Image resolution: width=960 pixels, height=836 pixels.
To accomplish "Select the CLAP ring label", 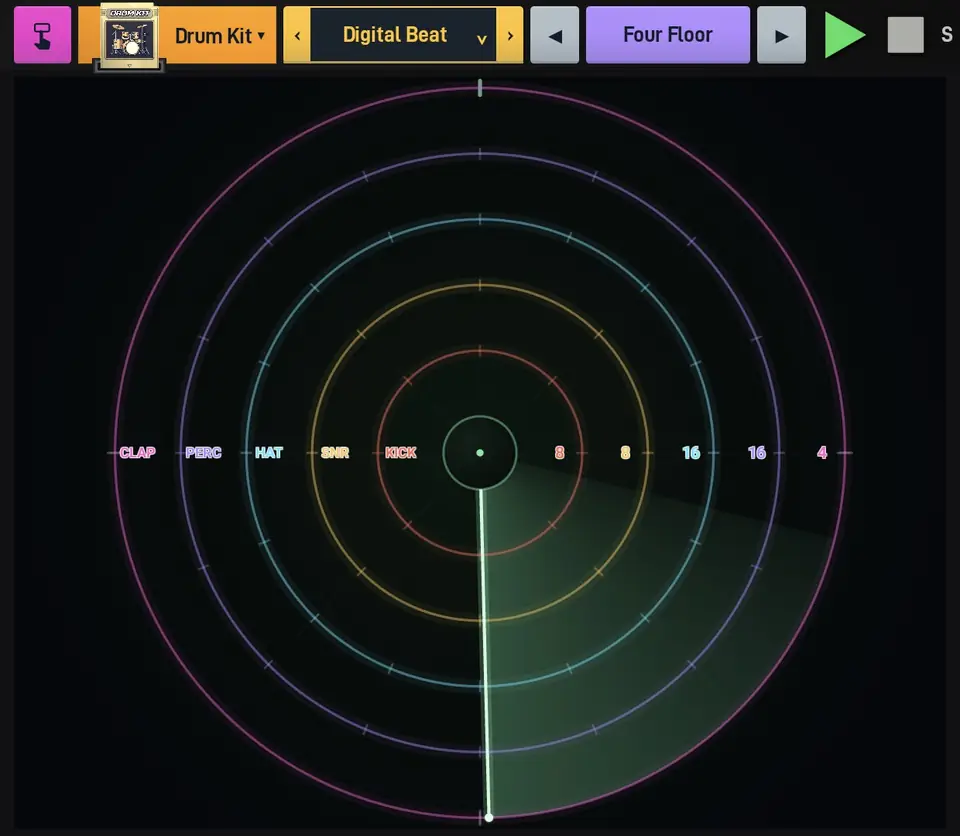I will [x=137, y=453].
